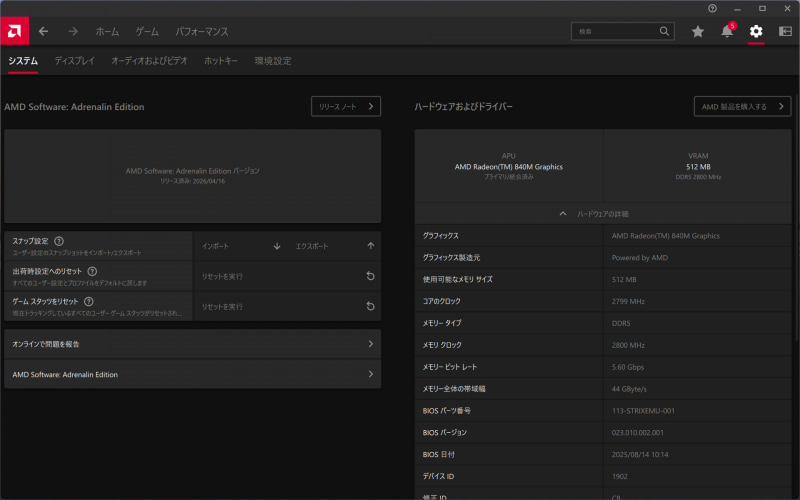Viewport: 800px width, 500px height.
Task: Click the APU AMD Radeon 840M card
Action: click(x=509, y=166)
